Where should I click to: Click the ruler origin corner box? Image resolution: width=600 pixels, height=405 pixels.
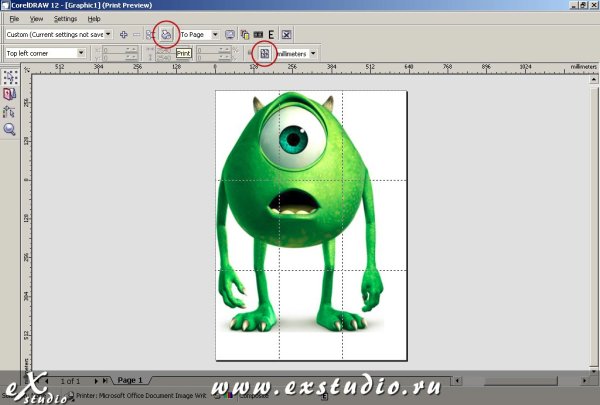(26, 69)
